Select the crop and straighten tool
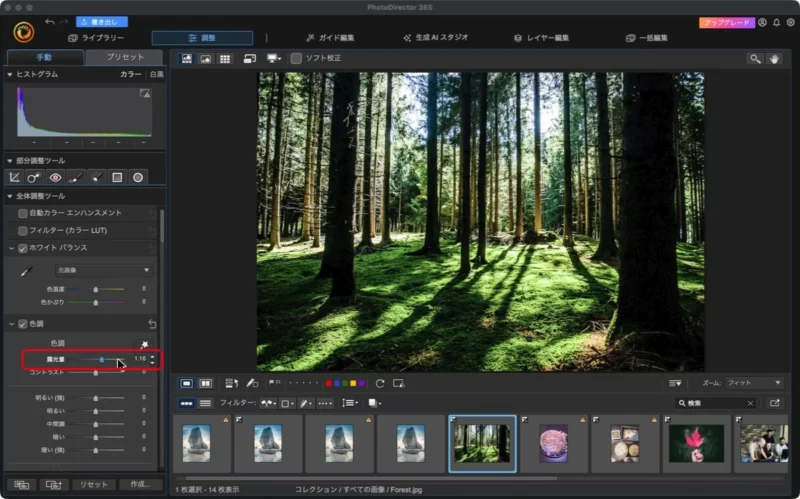 coord(14,177)
